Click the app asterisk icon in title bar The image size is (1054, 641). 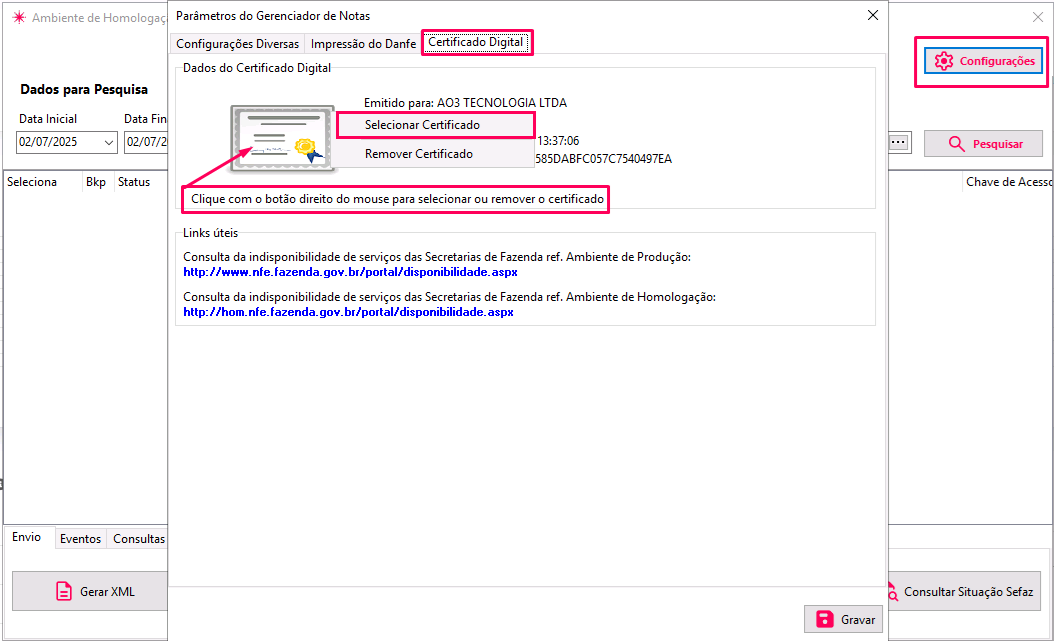(x=17, y=18)
